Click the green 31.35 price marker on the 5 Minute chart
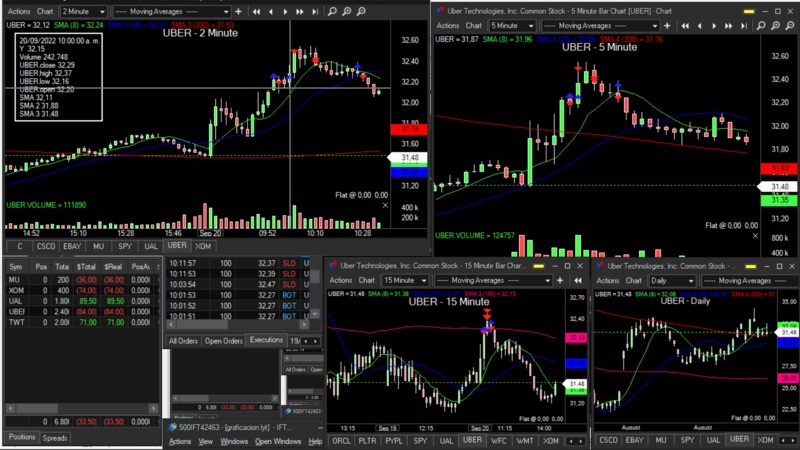Screen dimensions: 800x450 pos(776,200)
